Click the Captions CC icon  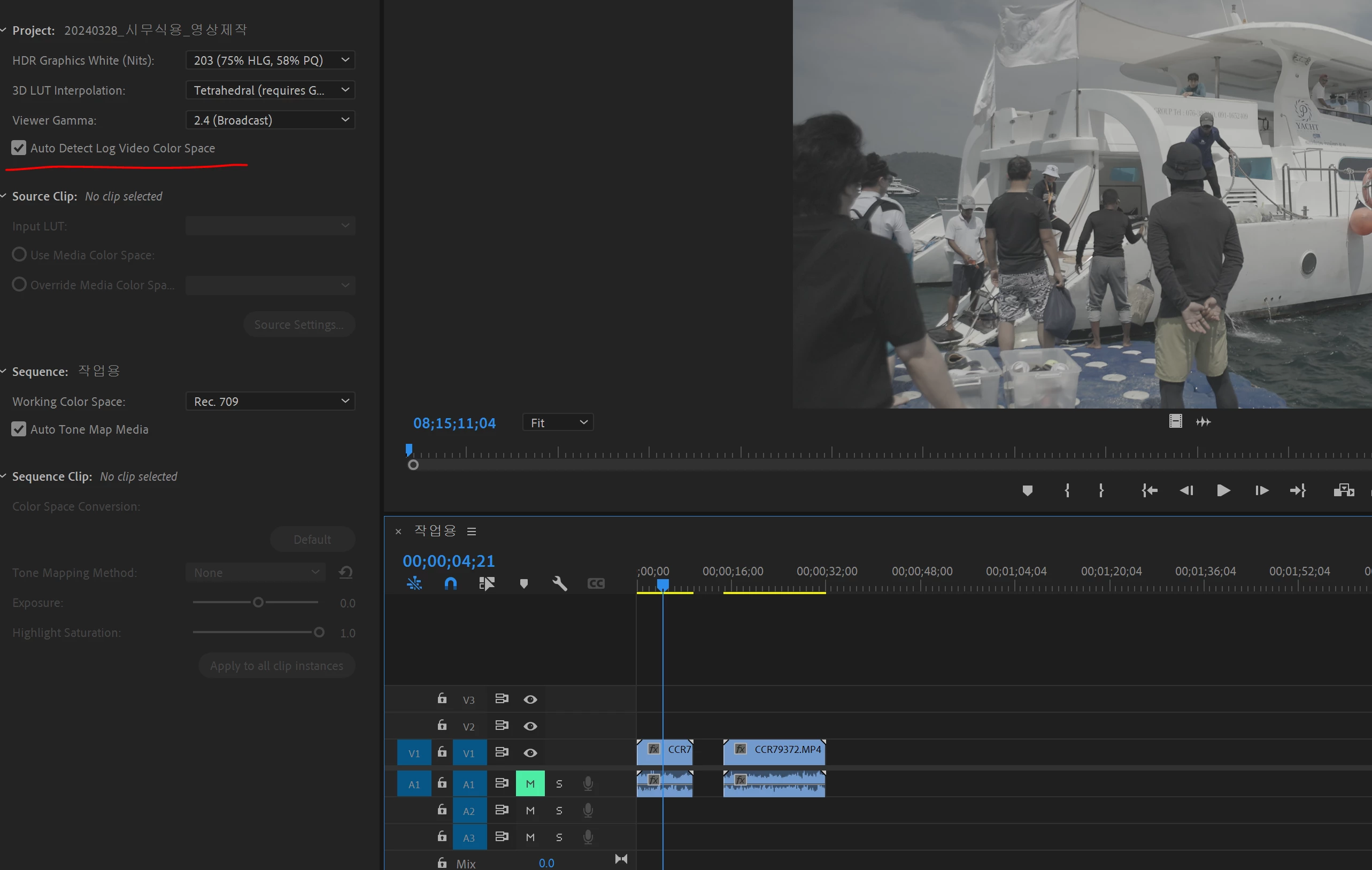tap(596, 583)
